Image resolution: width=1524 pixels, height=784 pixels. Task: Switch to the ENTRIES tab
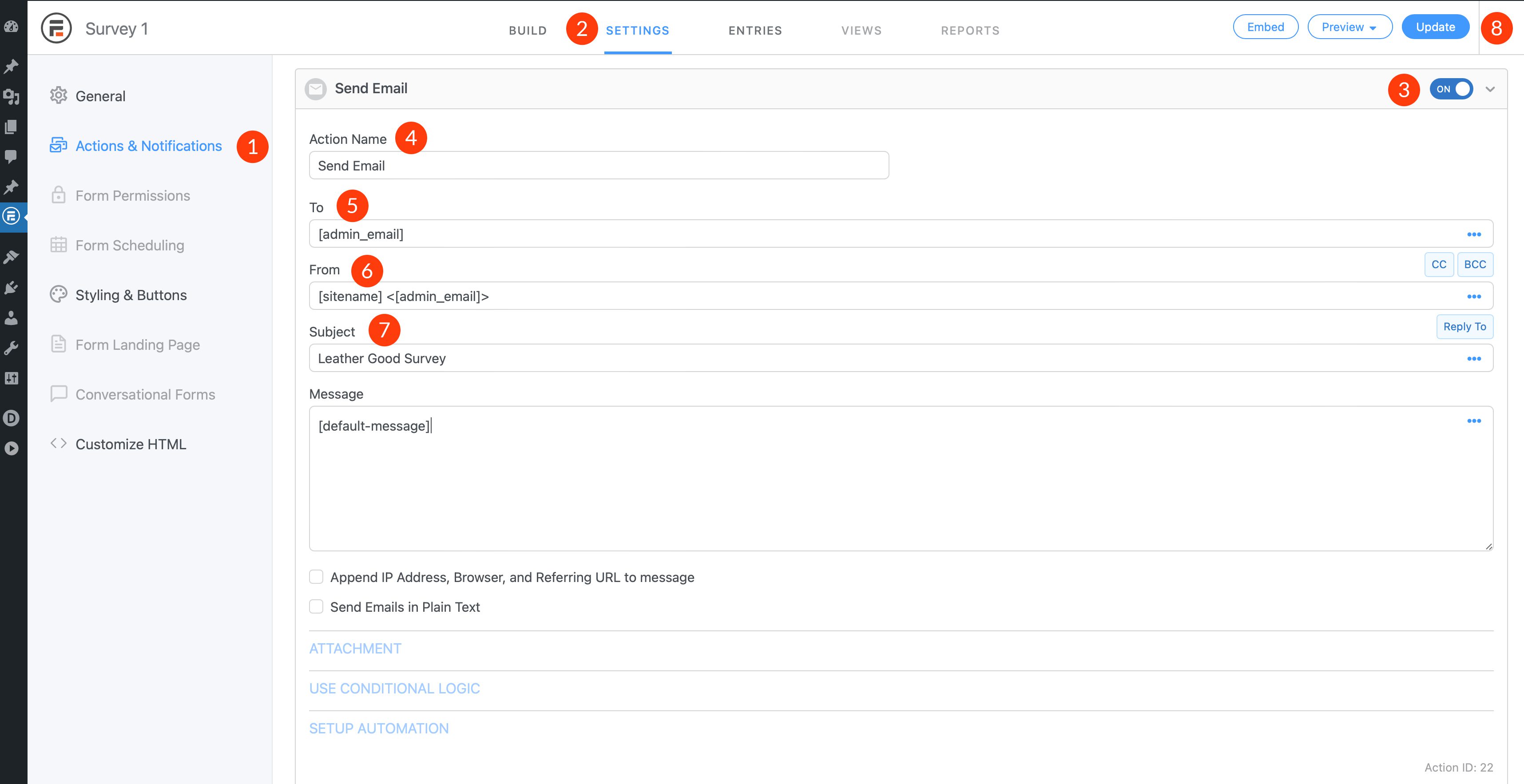tap(755, 29)
